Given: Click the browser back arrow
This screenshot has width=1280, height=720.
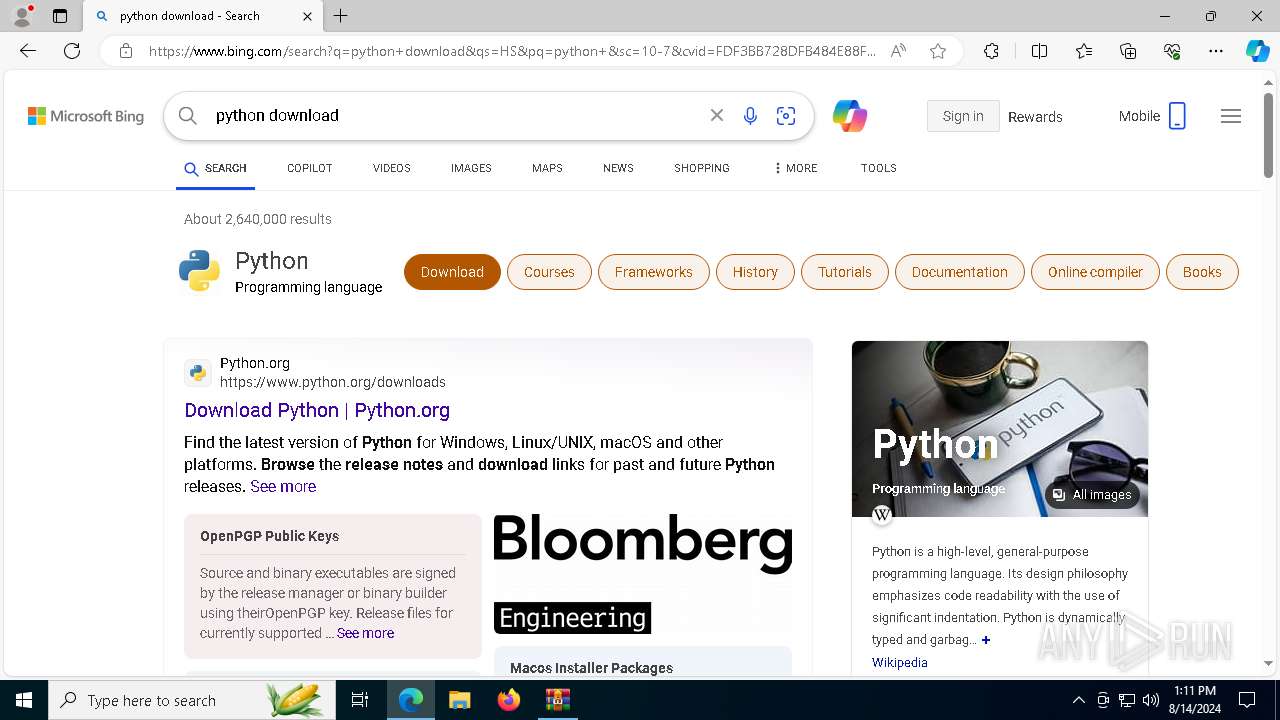Looking at the screenshot, I should (x=28, y=51).
